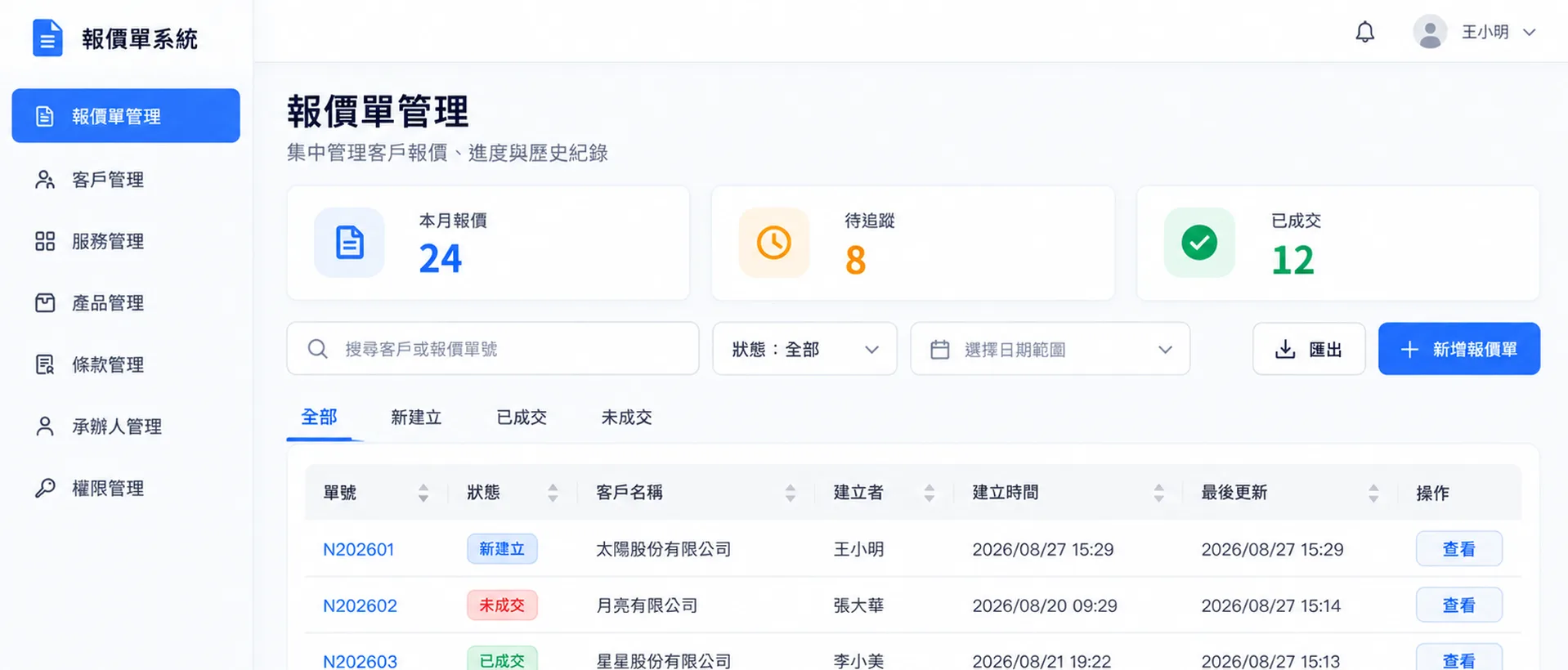The height and width of the screenshot is (670, 1568).
Task: Focus the 搜尋客戶或報價單號 search field
Action: coord(493,349)
